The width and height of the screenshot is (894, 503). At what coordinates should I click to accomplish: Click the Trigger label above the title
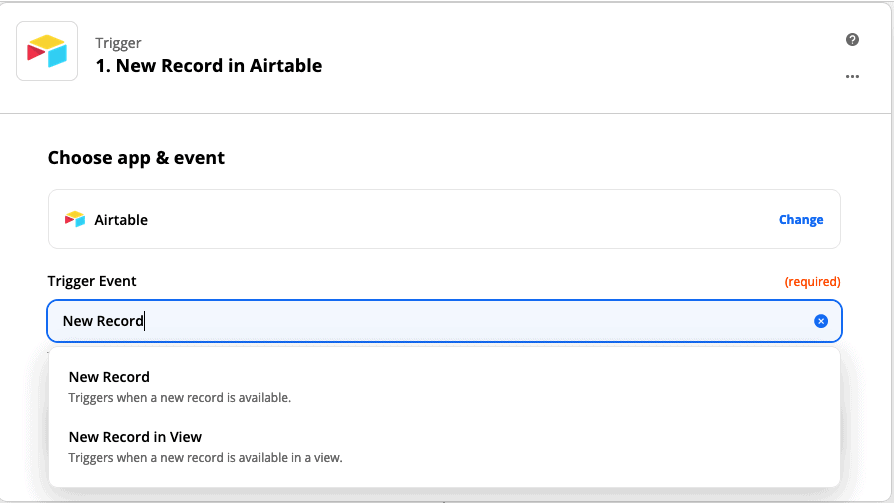(x=118, y=43)
